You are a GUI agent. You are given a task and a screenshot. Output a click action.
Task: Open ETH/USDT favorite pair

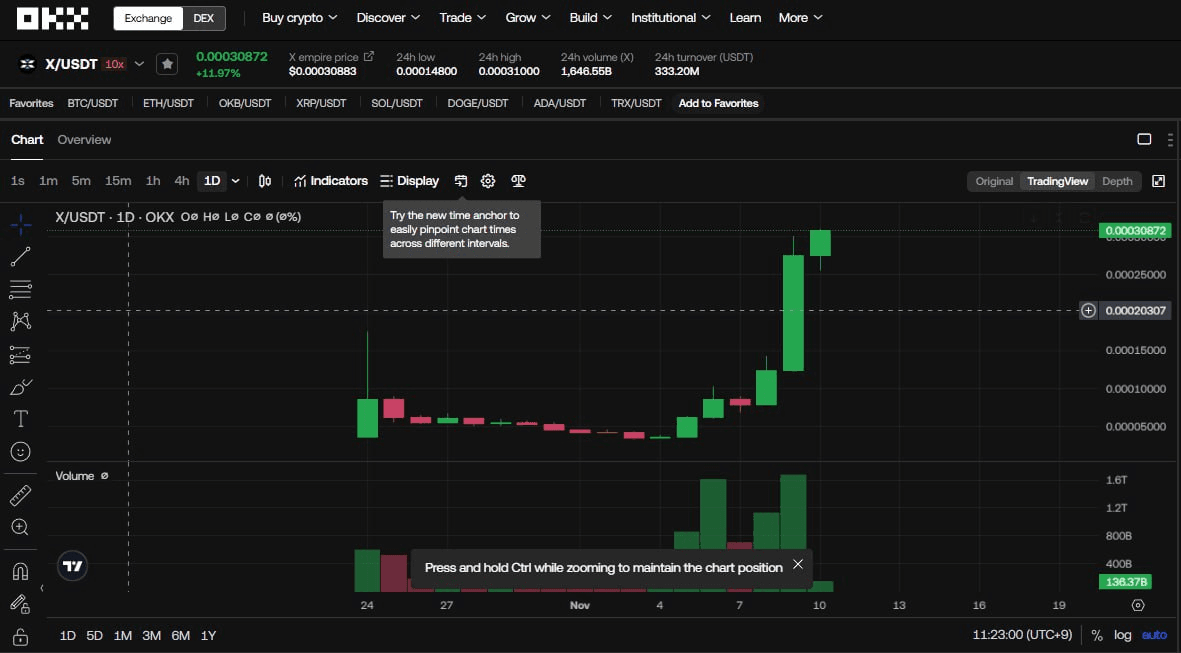point(169,103)
